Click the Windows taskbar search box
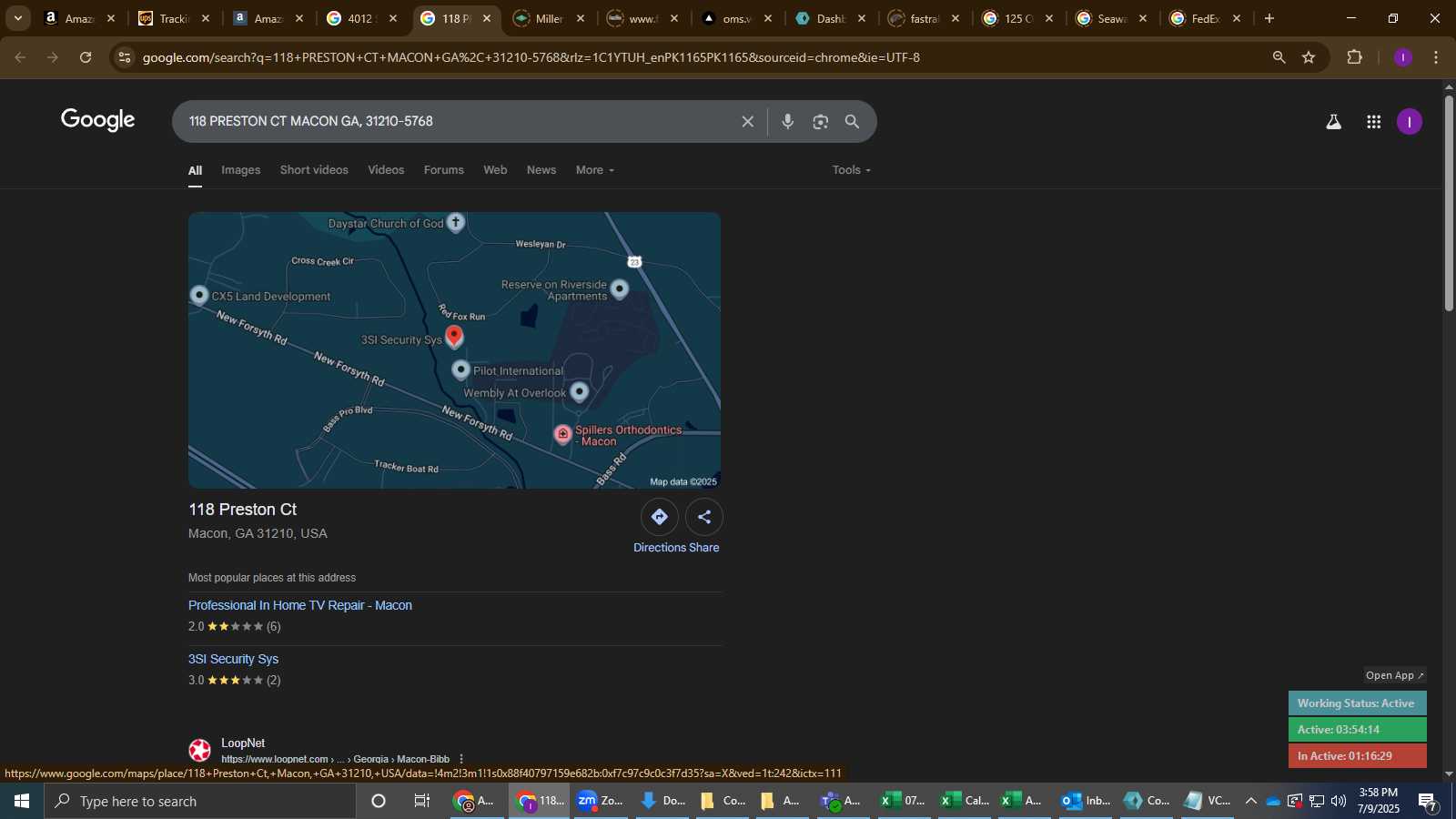The height and width of the screenshot is (819, 1456). click(200, 801)
